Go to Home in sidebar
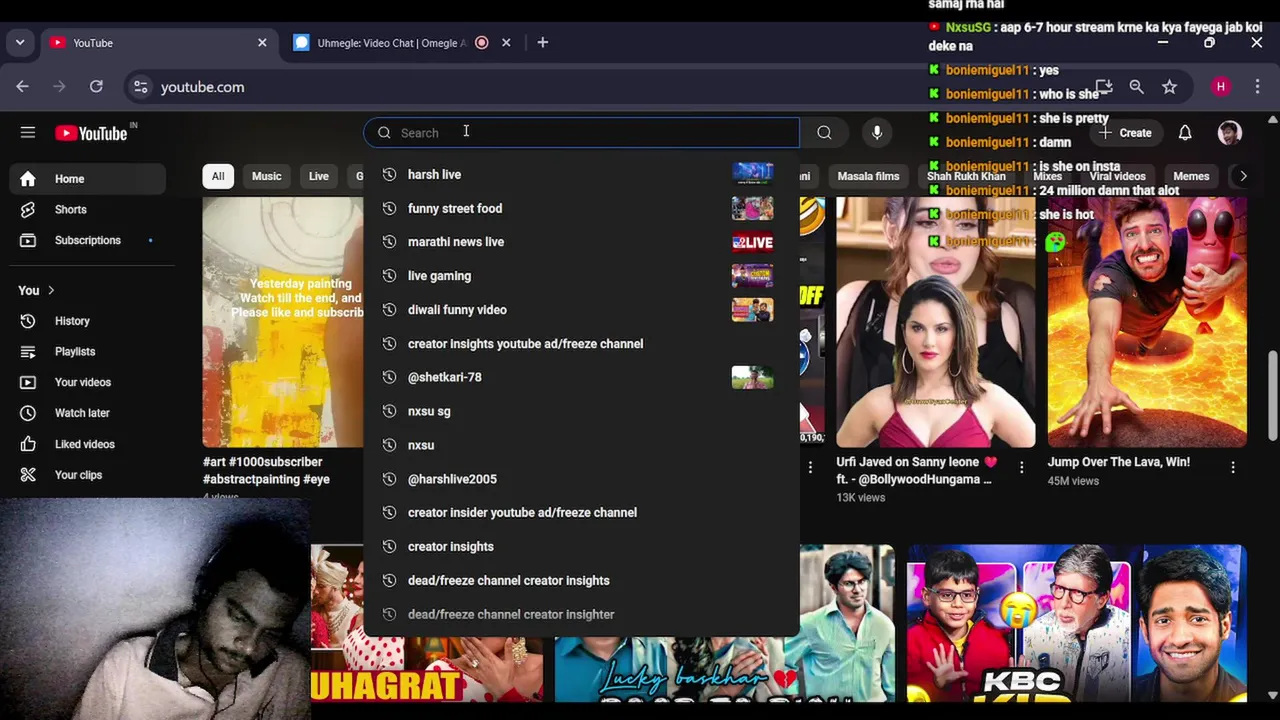The width and height of the screenshot is (1280, 720). click(88, 179)
